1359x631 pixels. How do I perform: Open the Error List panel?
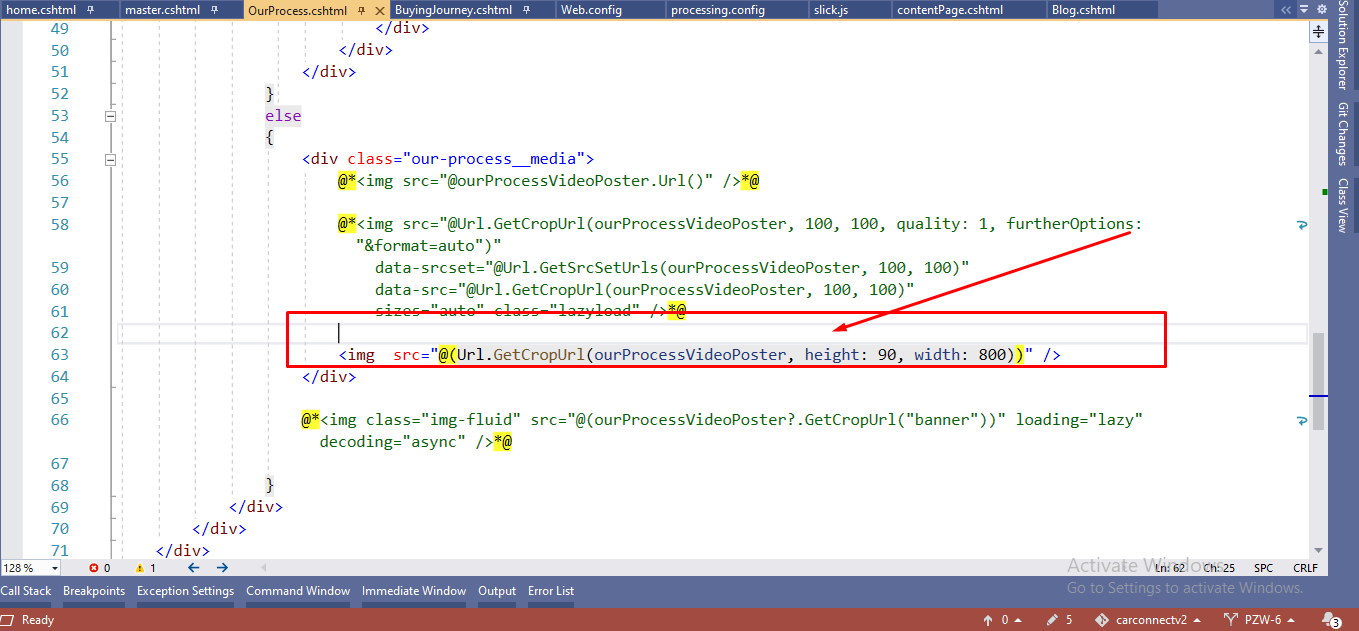(550, 591)
